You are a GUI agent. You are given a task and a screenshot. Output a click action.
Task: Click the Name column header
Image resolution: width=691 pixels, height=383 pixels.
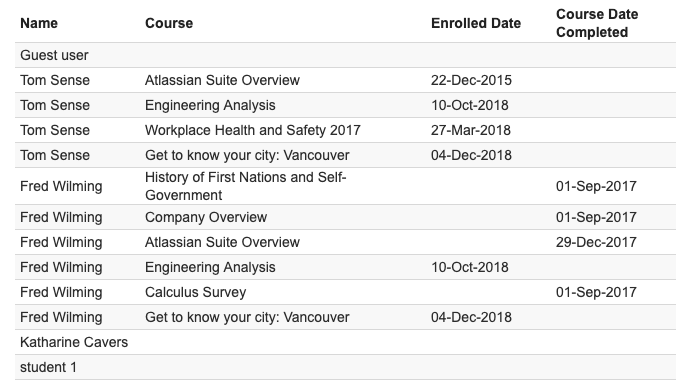(39, 23)
